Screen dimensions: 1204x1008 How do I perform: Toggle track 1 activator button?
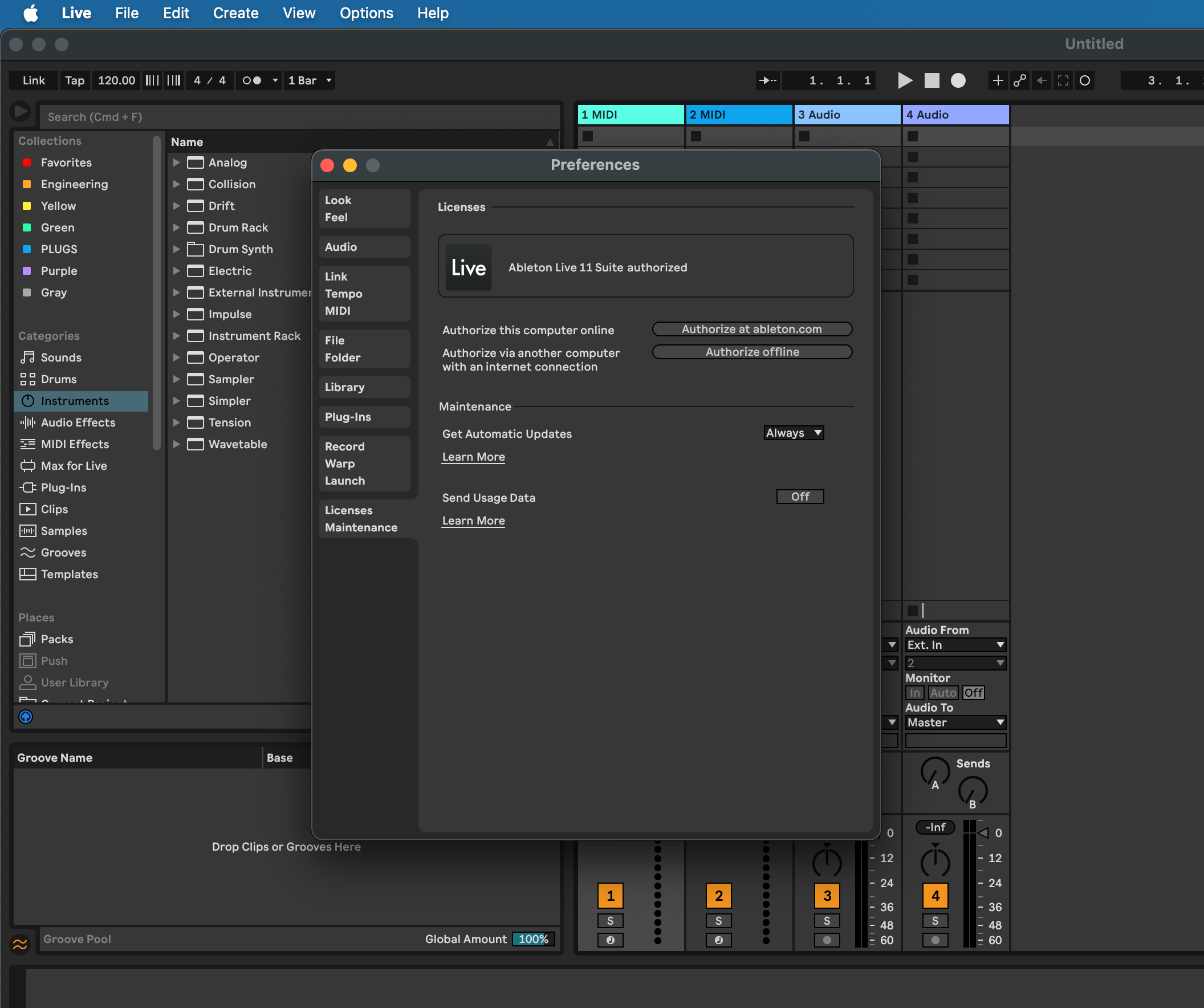pyautogui.click(x=611, y=896)
